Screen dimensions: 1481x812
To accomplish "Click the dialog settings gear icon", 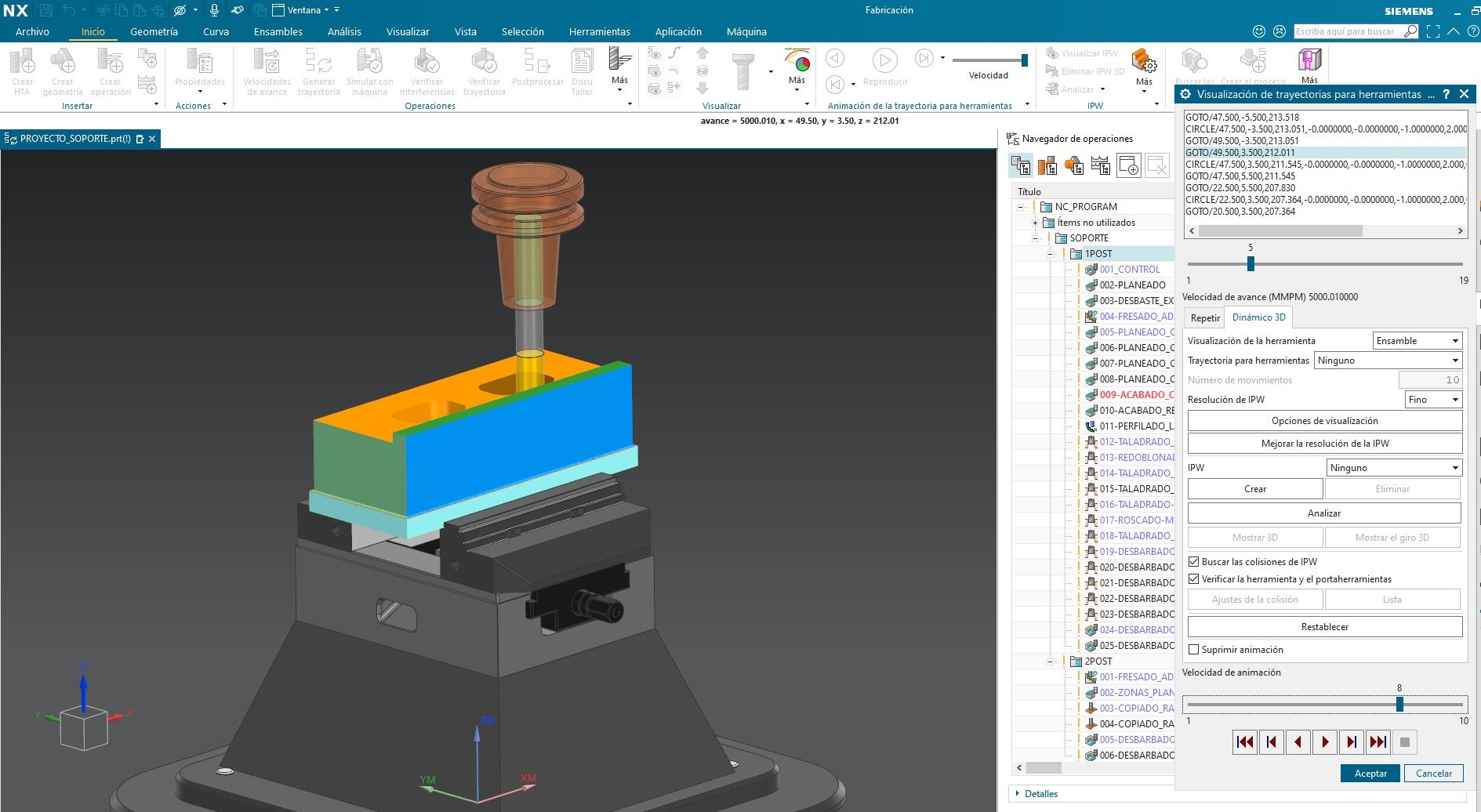I will click(x=1185, y=94).
